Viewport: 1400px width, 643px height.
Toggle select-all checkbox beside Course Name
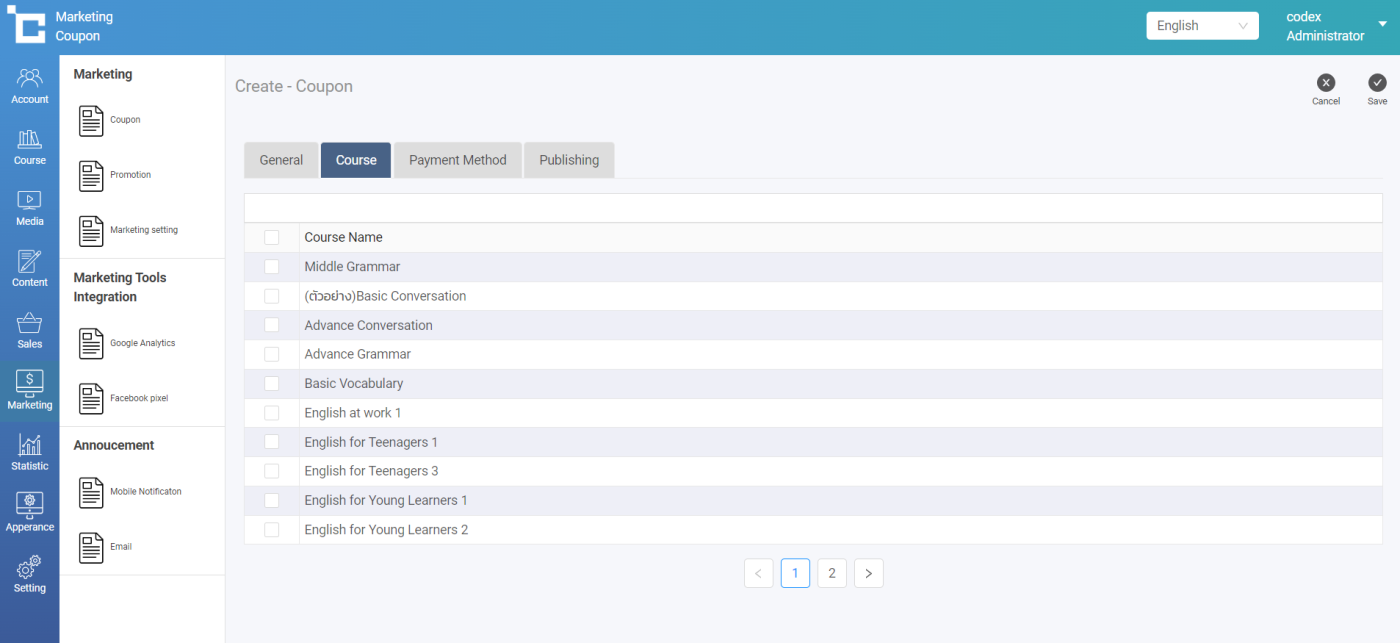pos(272,238)
